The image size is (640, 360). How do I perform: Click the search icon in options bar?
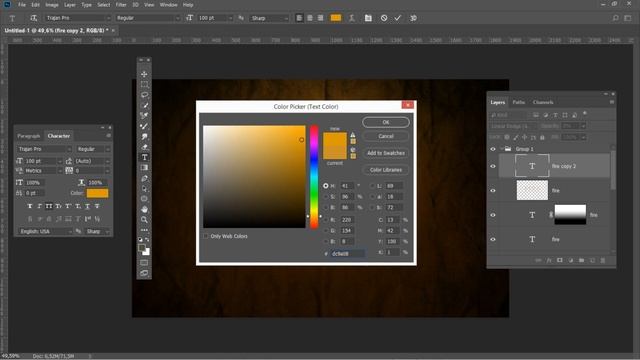pos(616,18)
